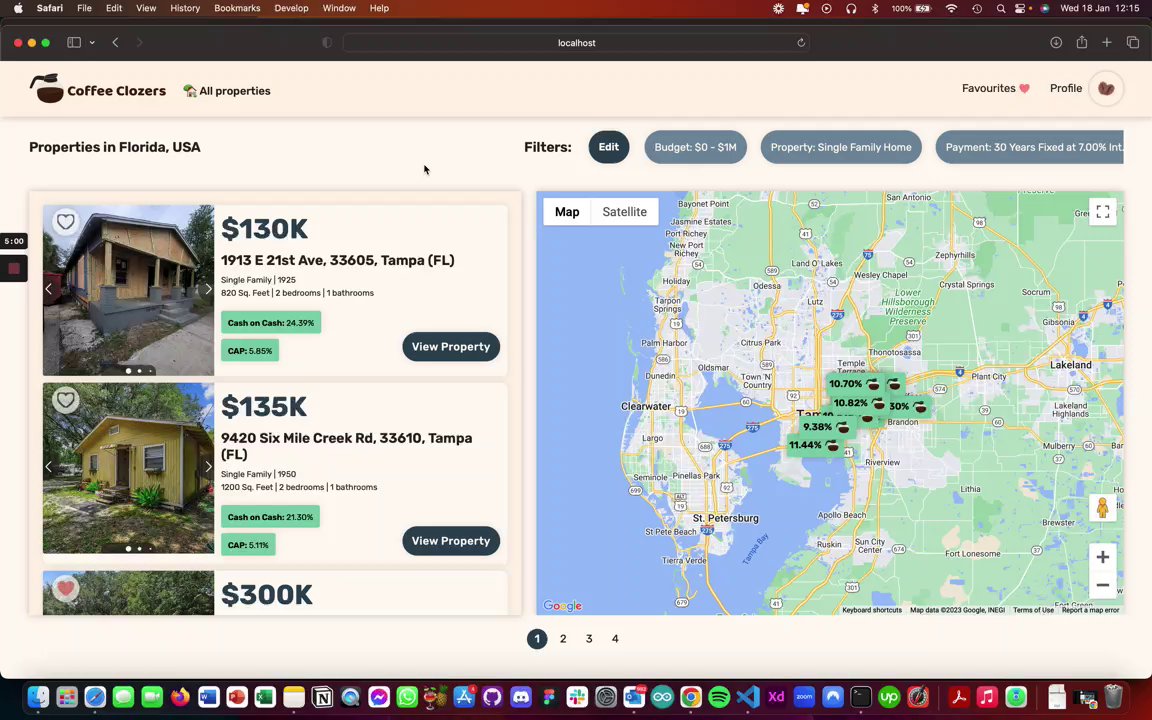Open the All properties link
This screenshot has height=720, width=1152.
click(x=227, y=91)
